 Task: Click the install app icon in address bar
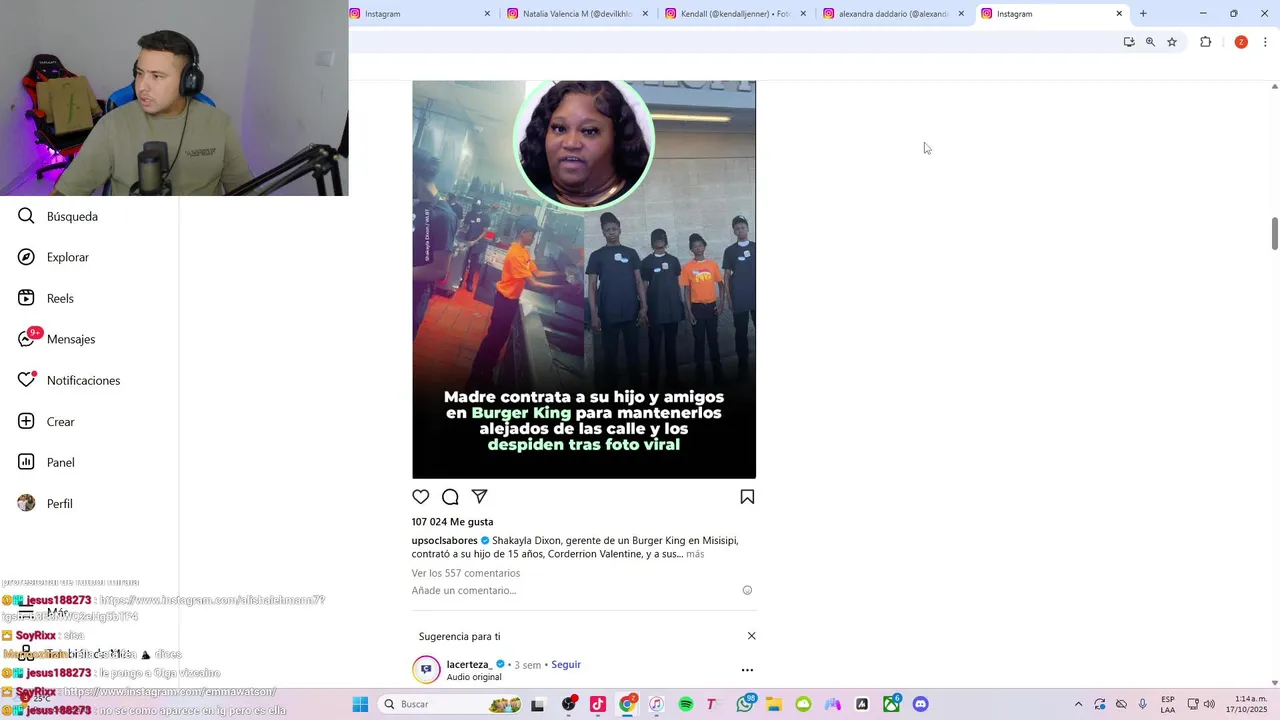click(x=1129, y=42)
